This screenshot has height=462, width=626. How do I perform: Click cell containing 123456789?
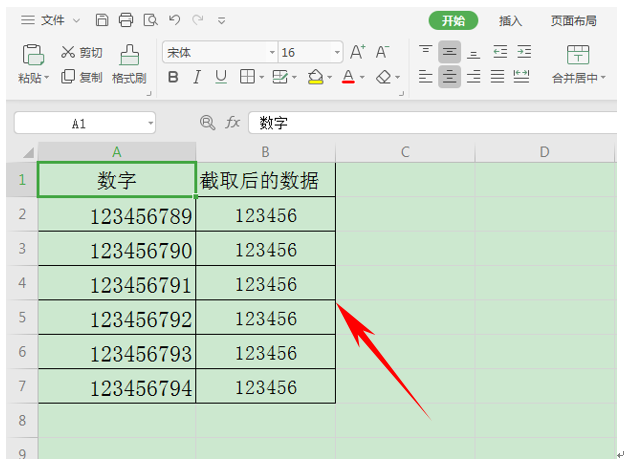coord(117,214)
